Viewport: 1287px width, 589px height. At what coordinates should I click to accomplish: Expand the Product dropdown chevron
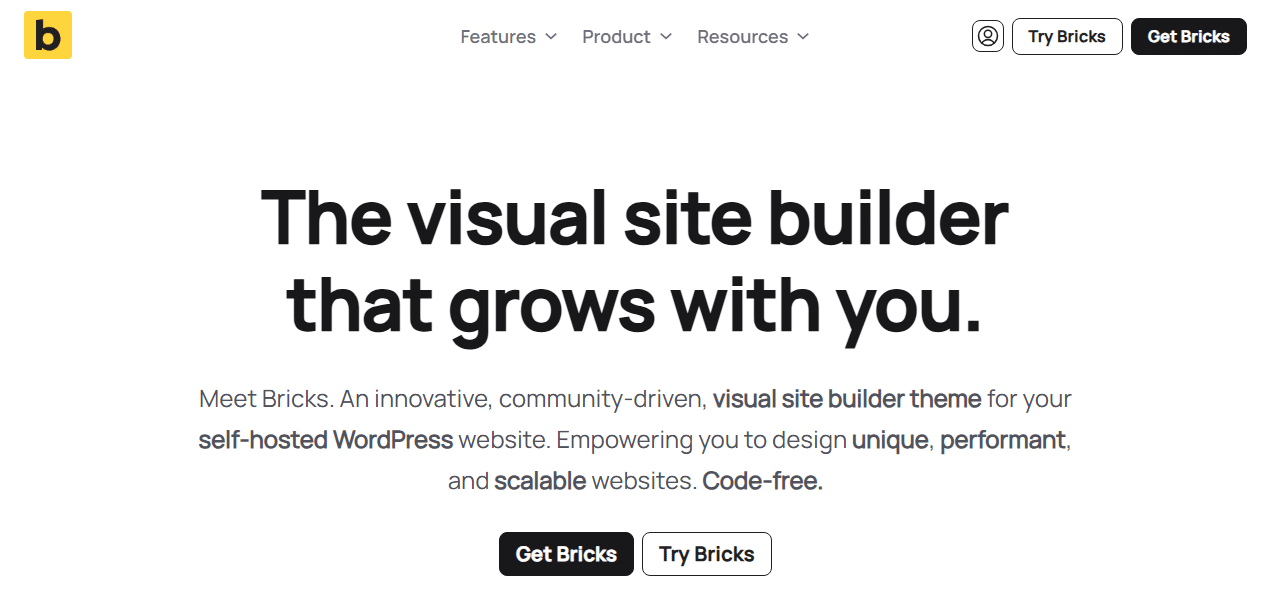[x=666, y=37]
